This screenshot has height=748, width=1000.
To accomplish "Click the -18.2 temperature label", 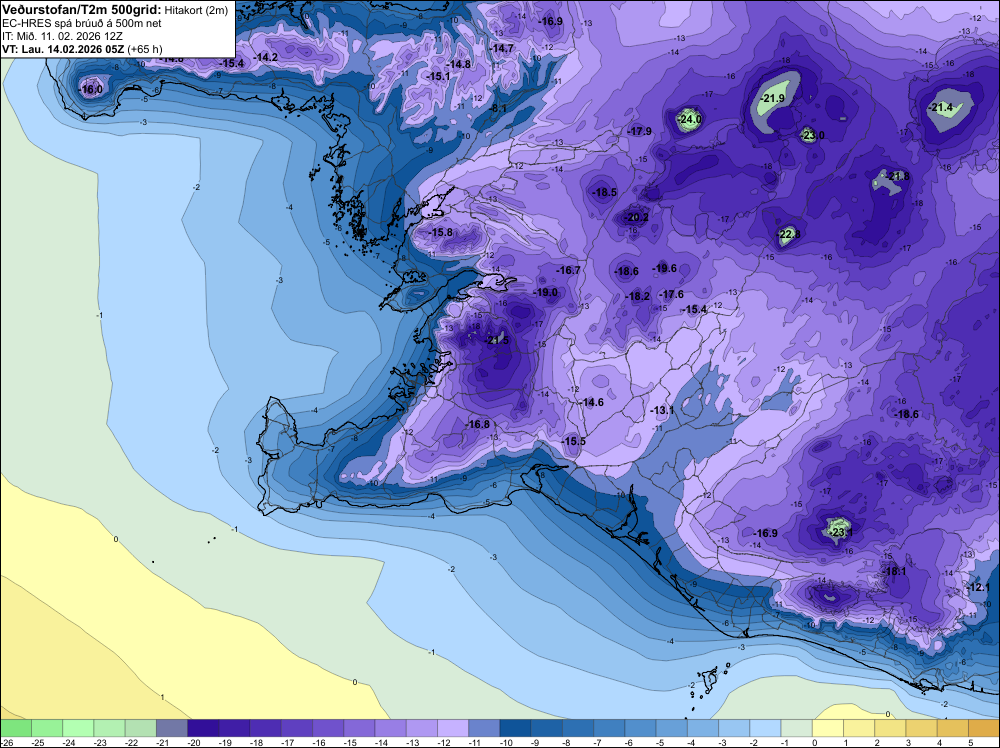I will 638,297.
